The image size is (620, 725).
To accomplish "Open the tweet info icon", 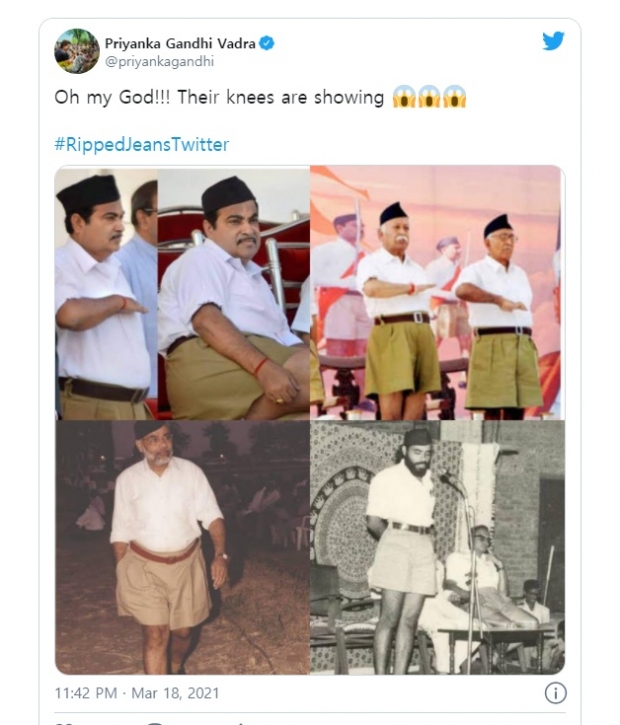I will pos(555,692).
